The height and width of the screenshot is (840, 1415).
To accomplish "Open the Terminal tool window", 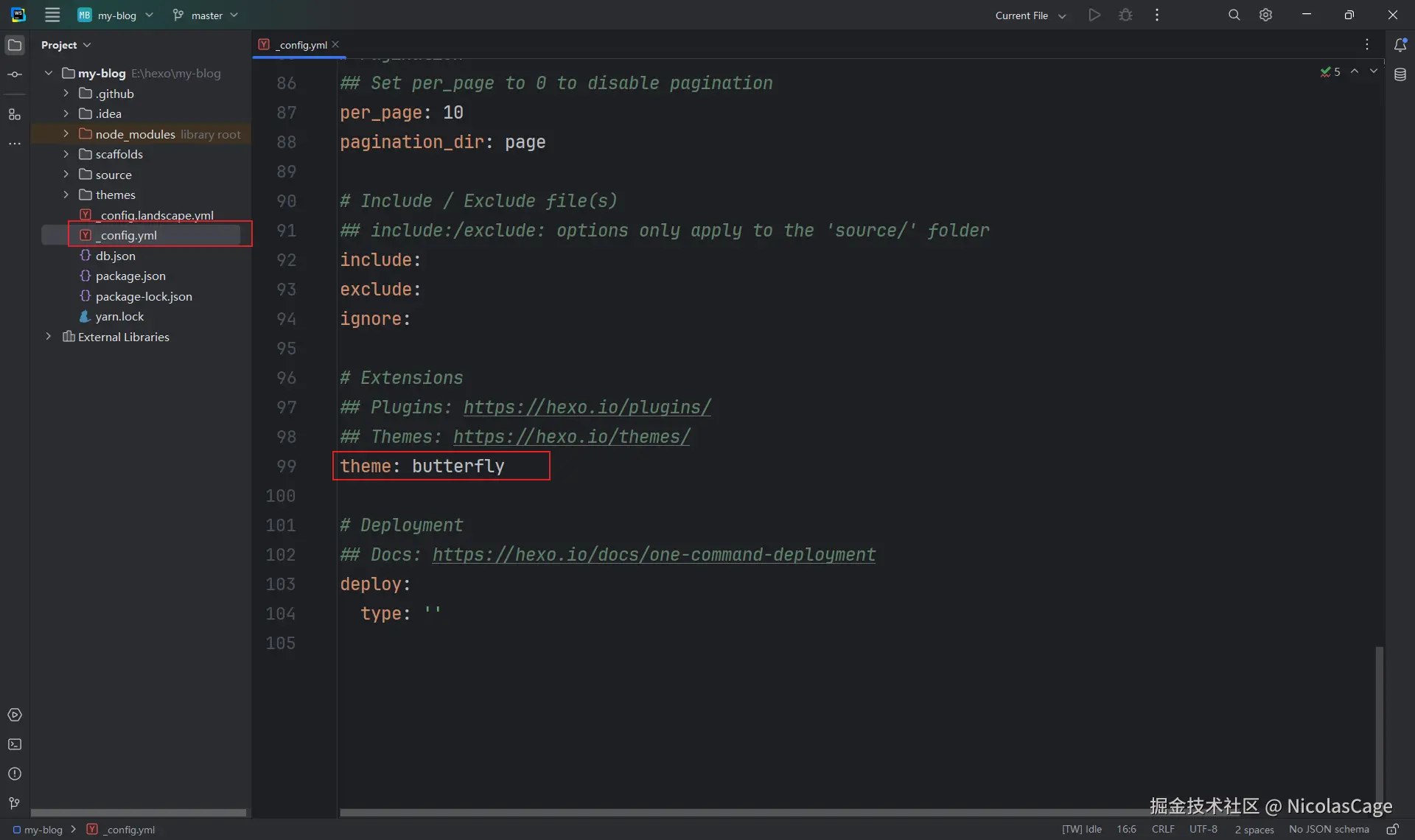I will click(15, 744).
